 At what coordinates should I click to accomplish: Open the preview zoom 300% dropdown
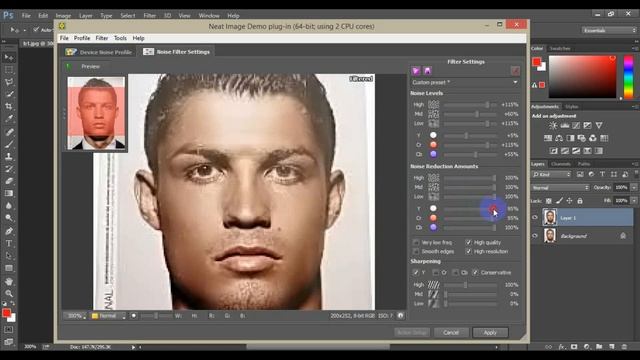(76, 316)
